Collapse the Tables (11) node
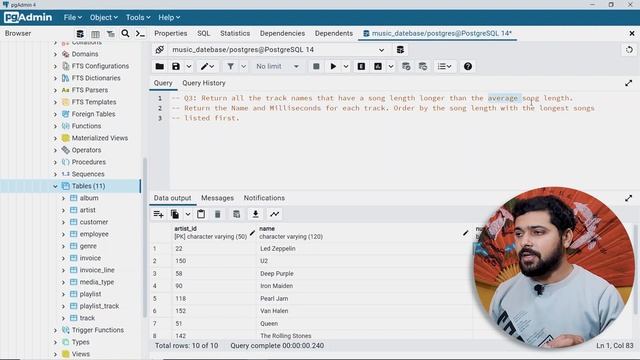Screen dimensions: 640x360 (55, 186)
